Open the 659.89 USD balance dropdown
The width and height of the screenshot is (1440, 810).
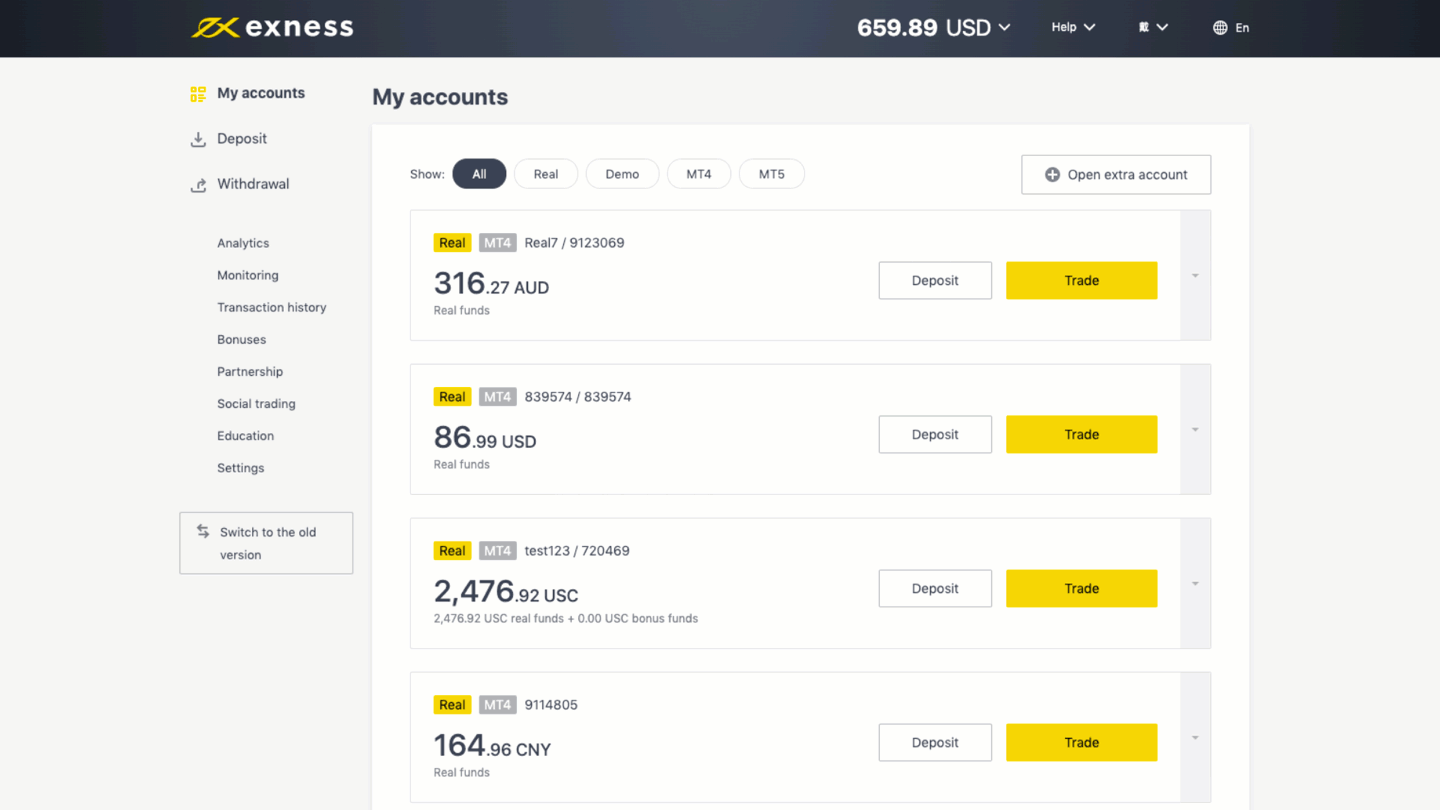click(933, 28)
